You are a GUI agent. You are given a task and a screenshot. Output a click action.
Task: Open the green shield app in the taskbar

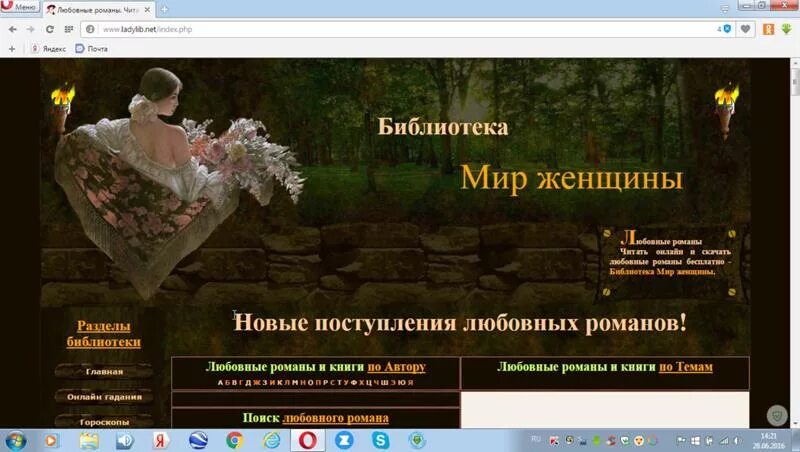(x=417, y=440)
